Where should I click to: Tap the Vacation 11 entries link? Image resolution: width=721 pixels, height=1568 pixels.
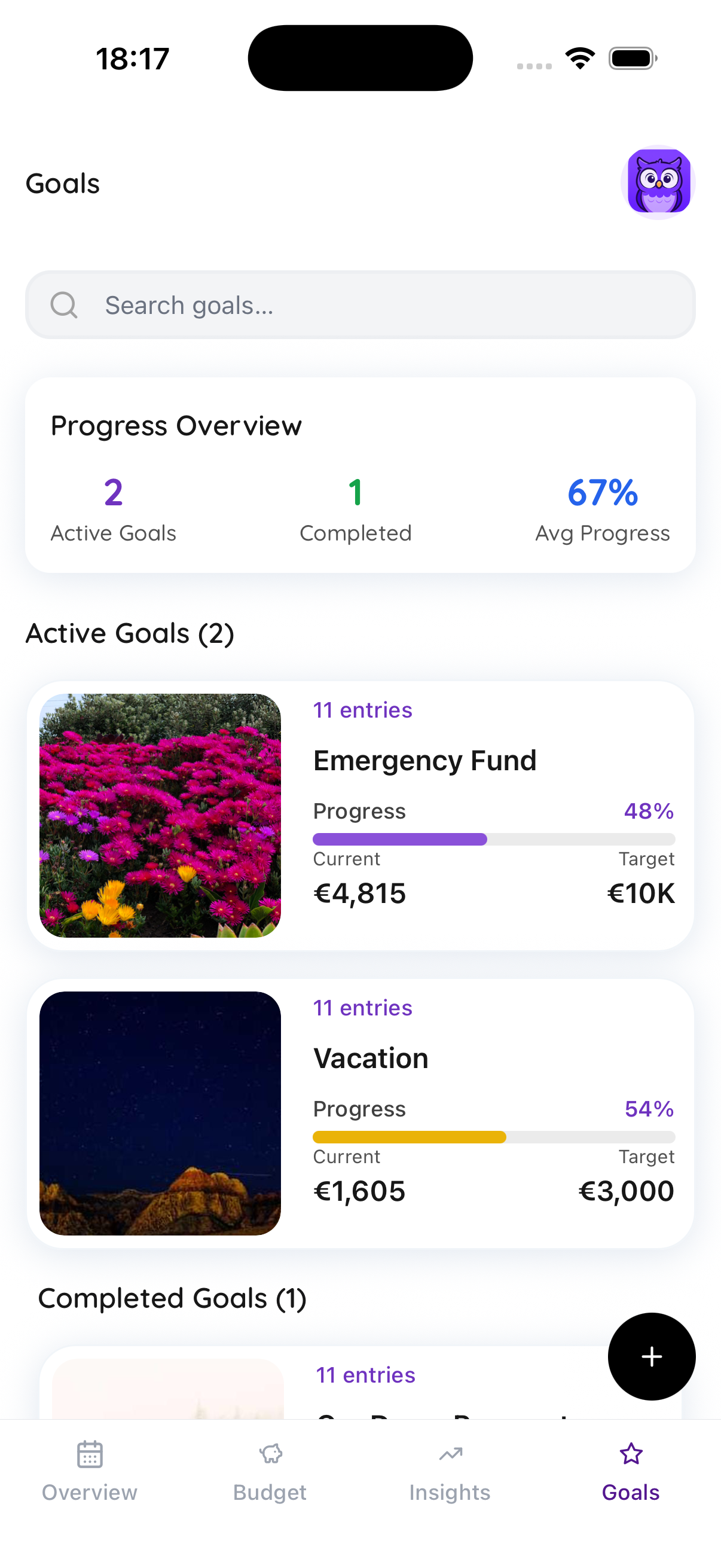[x=363, y=1008]
